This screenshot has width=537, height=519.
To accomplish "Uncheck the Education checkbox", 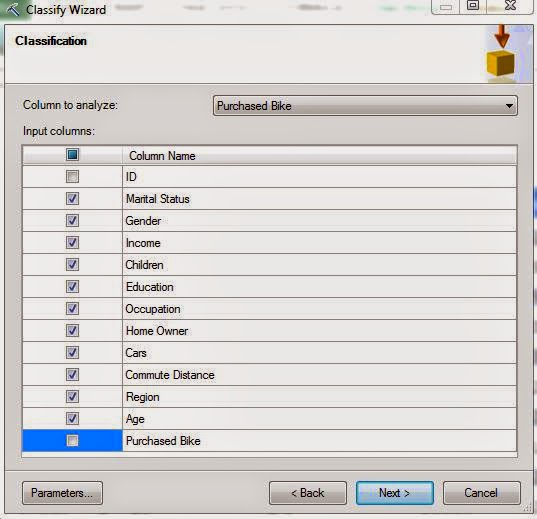I will coord(72,286).
